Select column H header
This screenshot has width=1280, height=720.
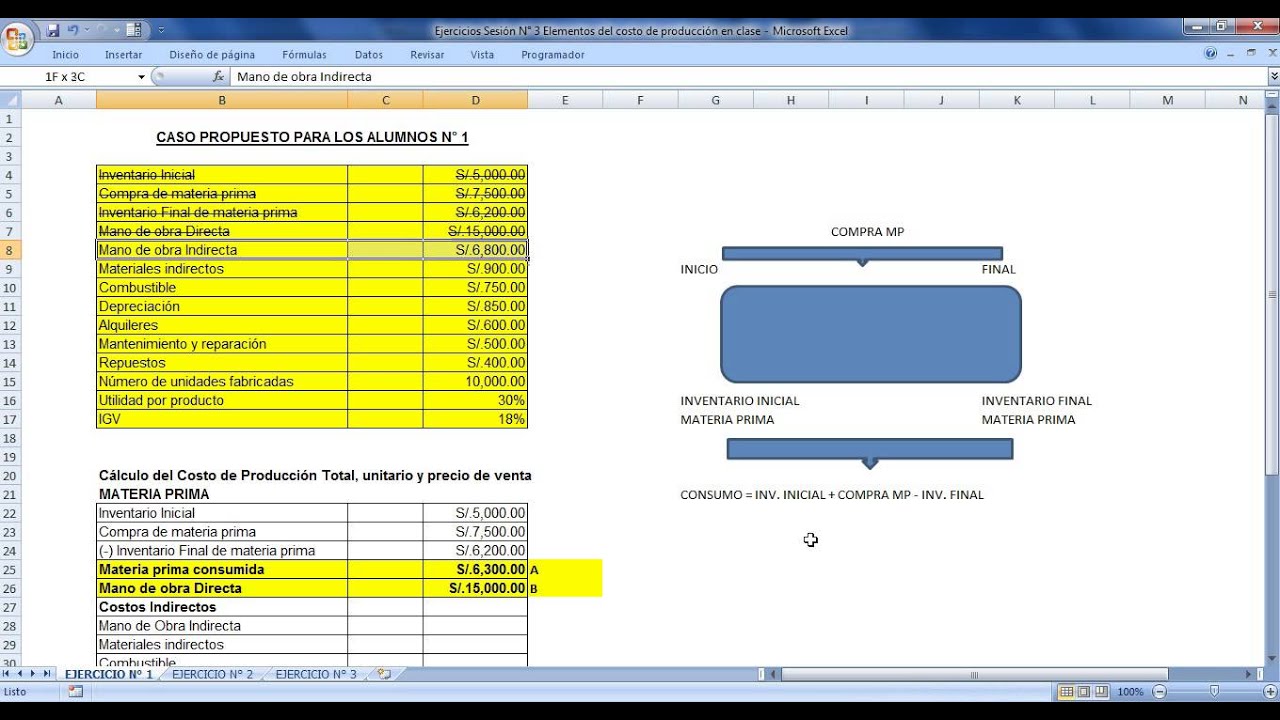pyautogui.click(x=791, y=100)
